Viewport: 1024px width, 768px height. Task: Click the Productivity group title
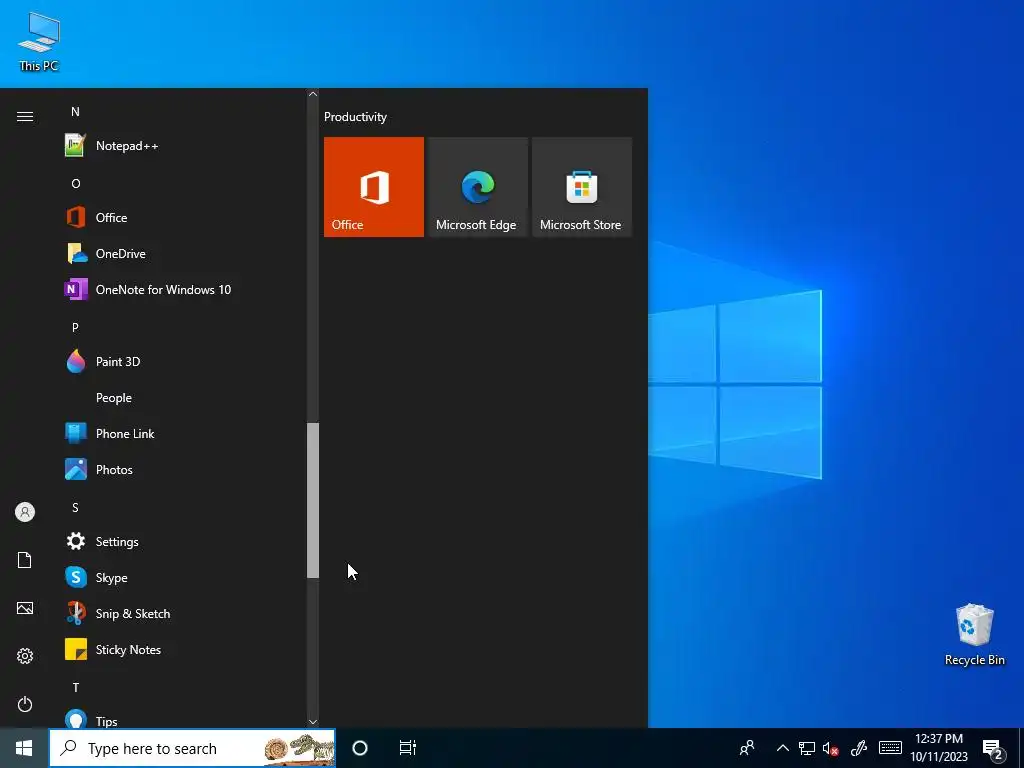coord(355,117)
